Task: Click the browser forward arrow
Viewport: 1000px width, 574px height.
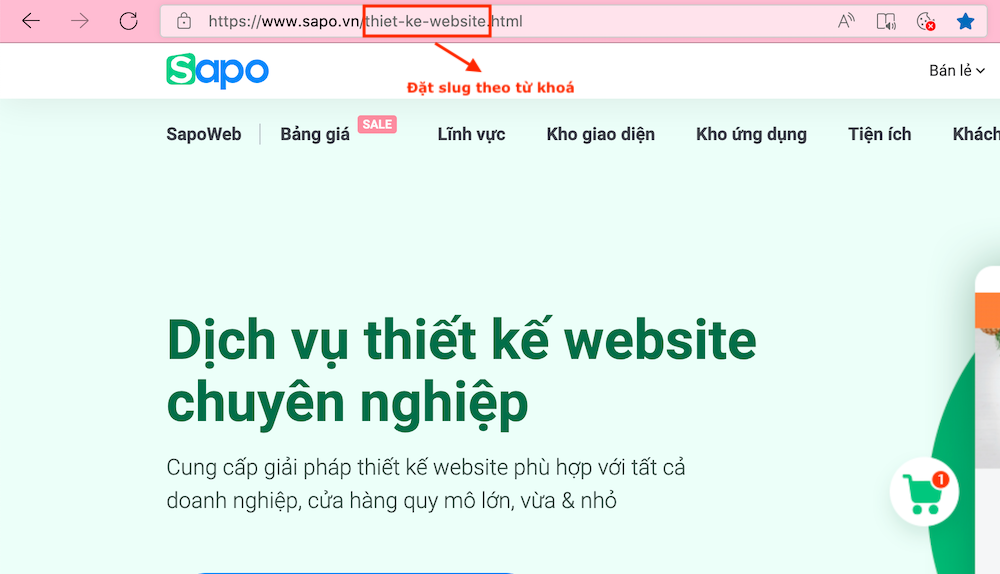Action: tap(80, 21)
